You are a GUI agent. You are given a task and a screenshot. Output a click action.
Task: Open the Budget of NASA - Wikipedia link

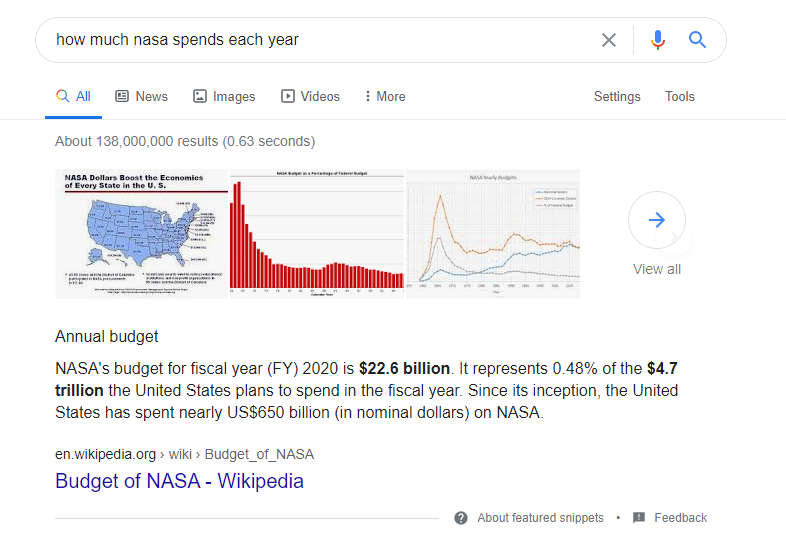(179, 480)
